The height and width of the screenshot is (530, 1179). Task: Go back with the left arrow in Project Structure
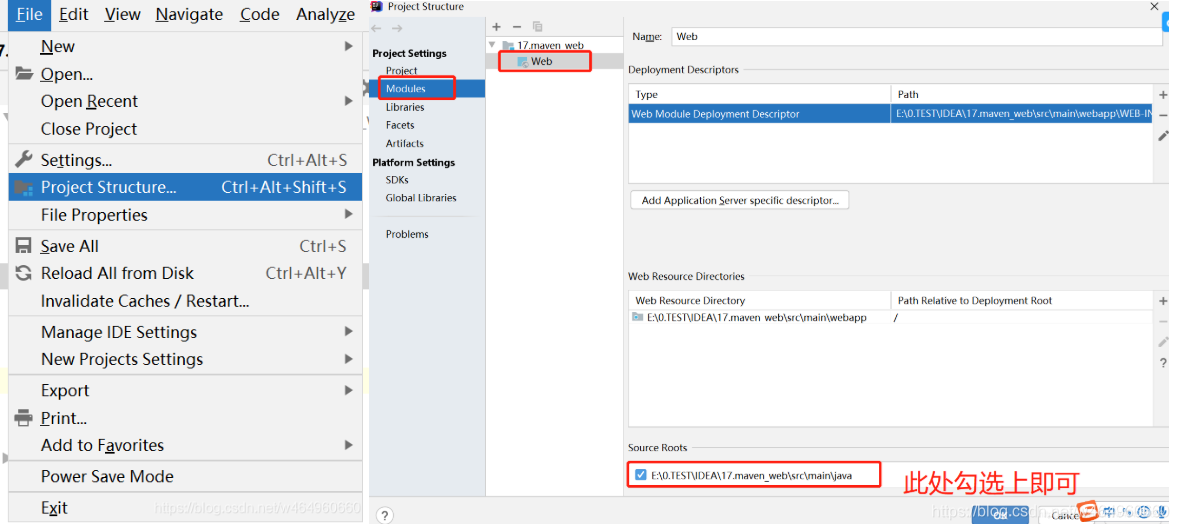pos(377,29)
